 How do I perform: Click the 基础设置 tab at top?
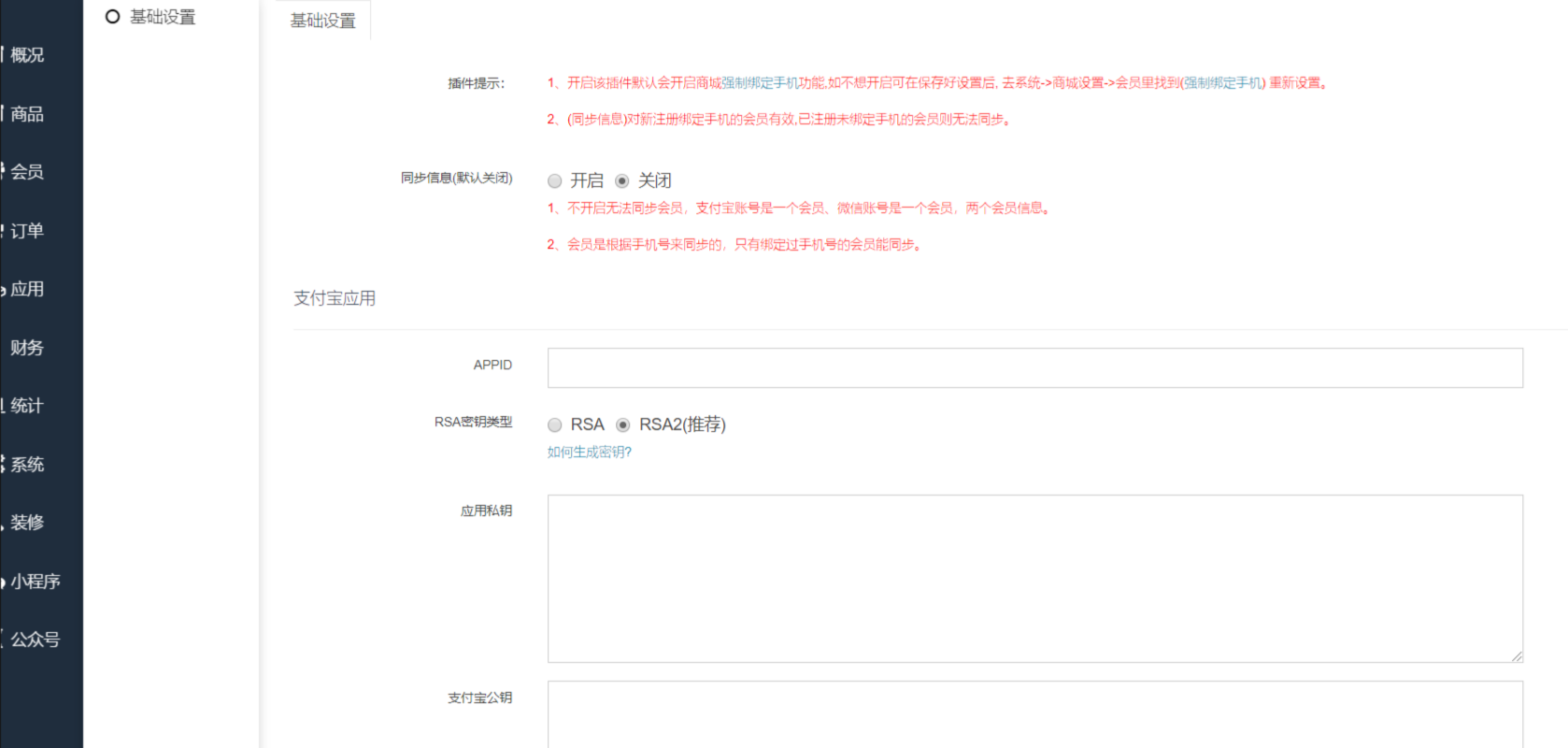322,21
